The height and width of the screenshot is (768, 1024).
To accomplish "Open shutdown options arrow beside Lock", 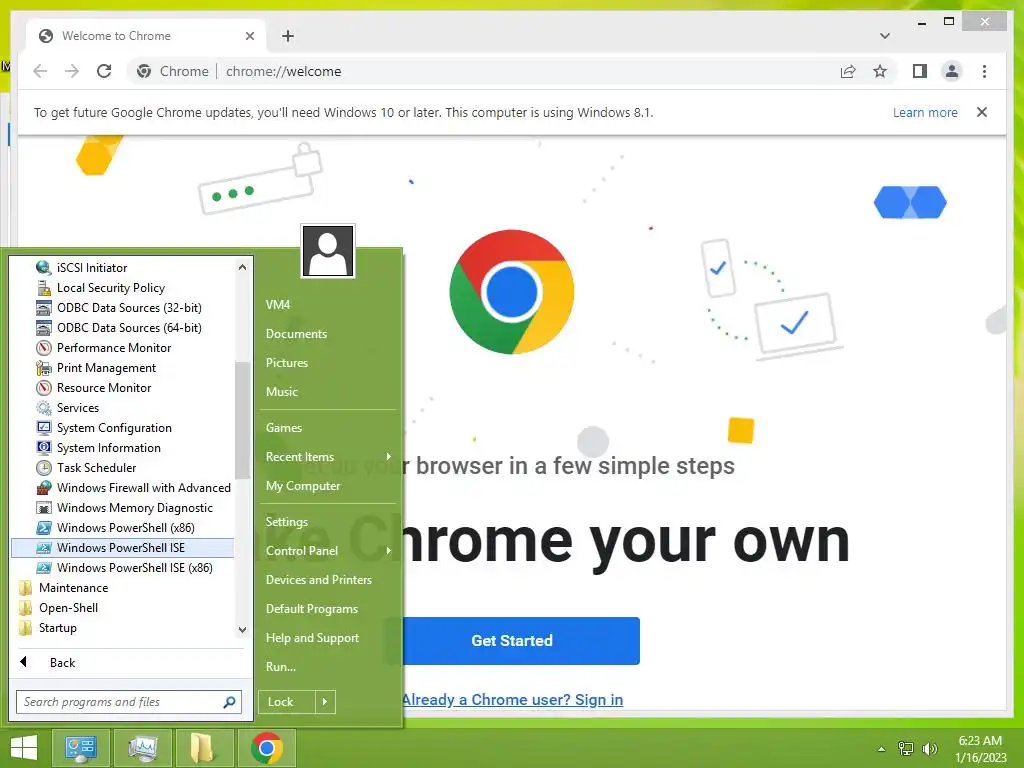I will pos(325,702).
